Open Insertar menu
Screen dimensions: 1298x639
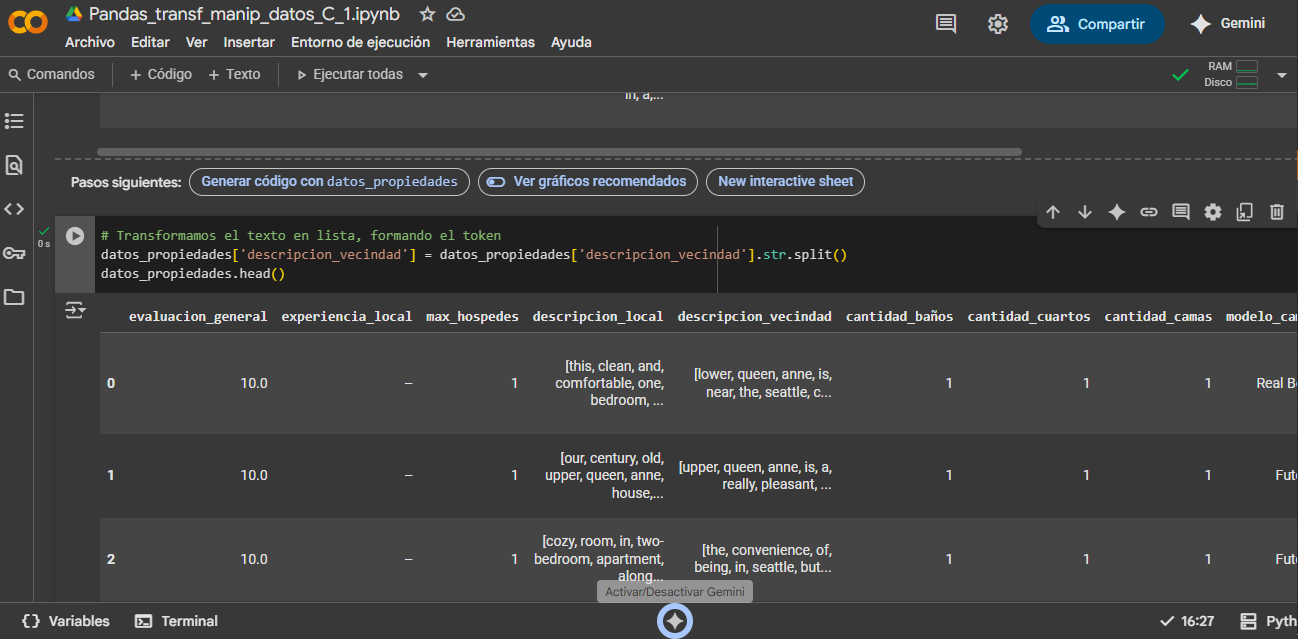pyautogui.click(x=249, y=42)
